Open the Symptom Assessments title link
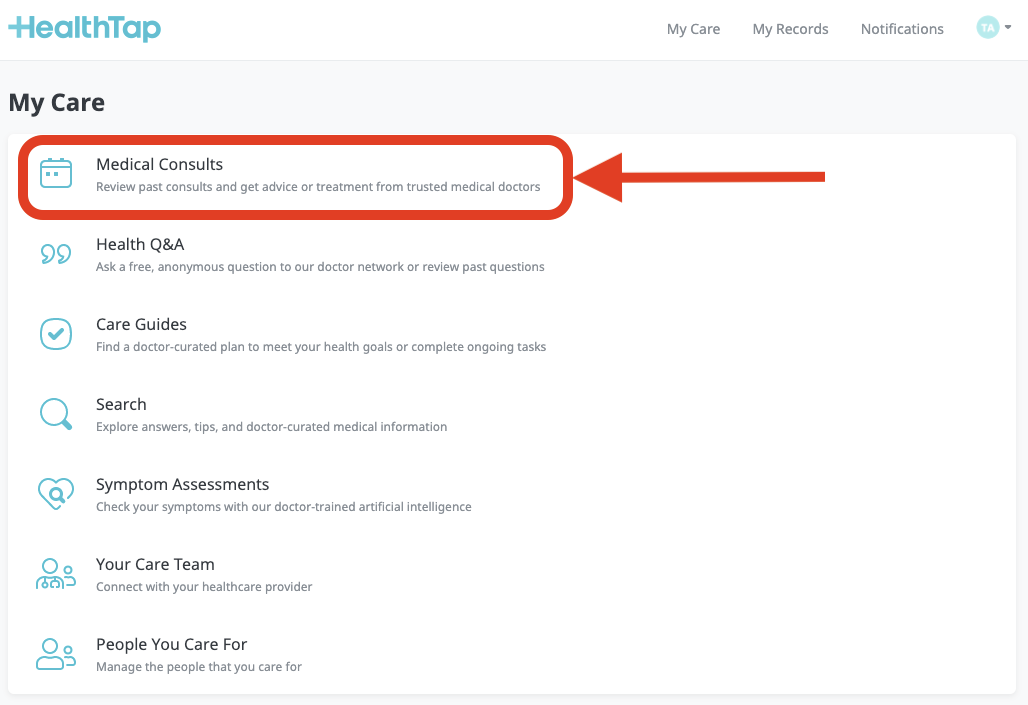The width and height of the screenshot is (1028, 705). [182, 484]
